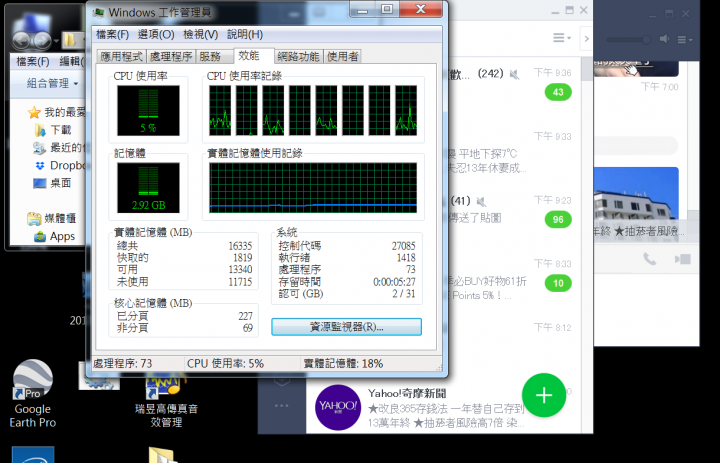
Task: Open the 說明(H) menu in Task Manager
Action: coord(245,34)
